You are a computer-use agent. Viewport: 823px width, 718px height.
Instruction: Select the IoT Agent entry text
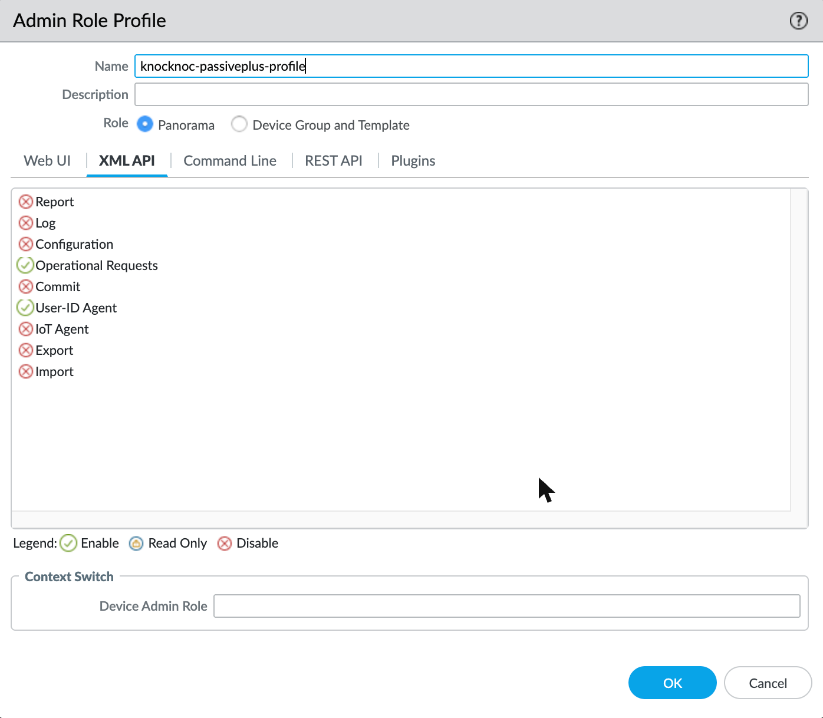pyautogui.click(x=62, y=329)
